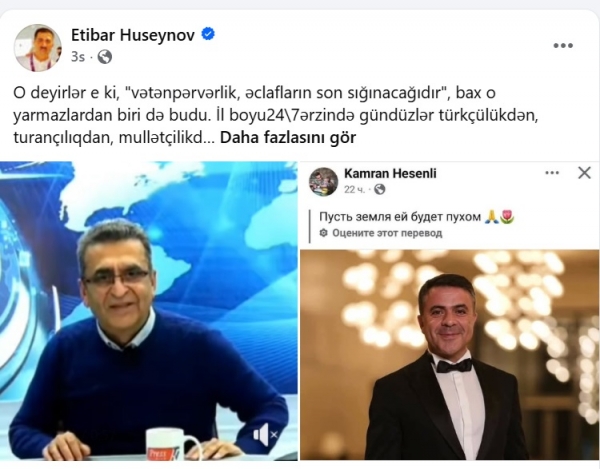The width and height of the screenshot is (600, 469).
Task: Click the 22 ч. timestamp
Action: pyautogui.click(x=354, y=189)
